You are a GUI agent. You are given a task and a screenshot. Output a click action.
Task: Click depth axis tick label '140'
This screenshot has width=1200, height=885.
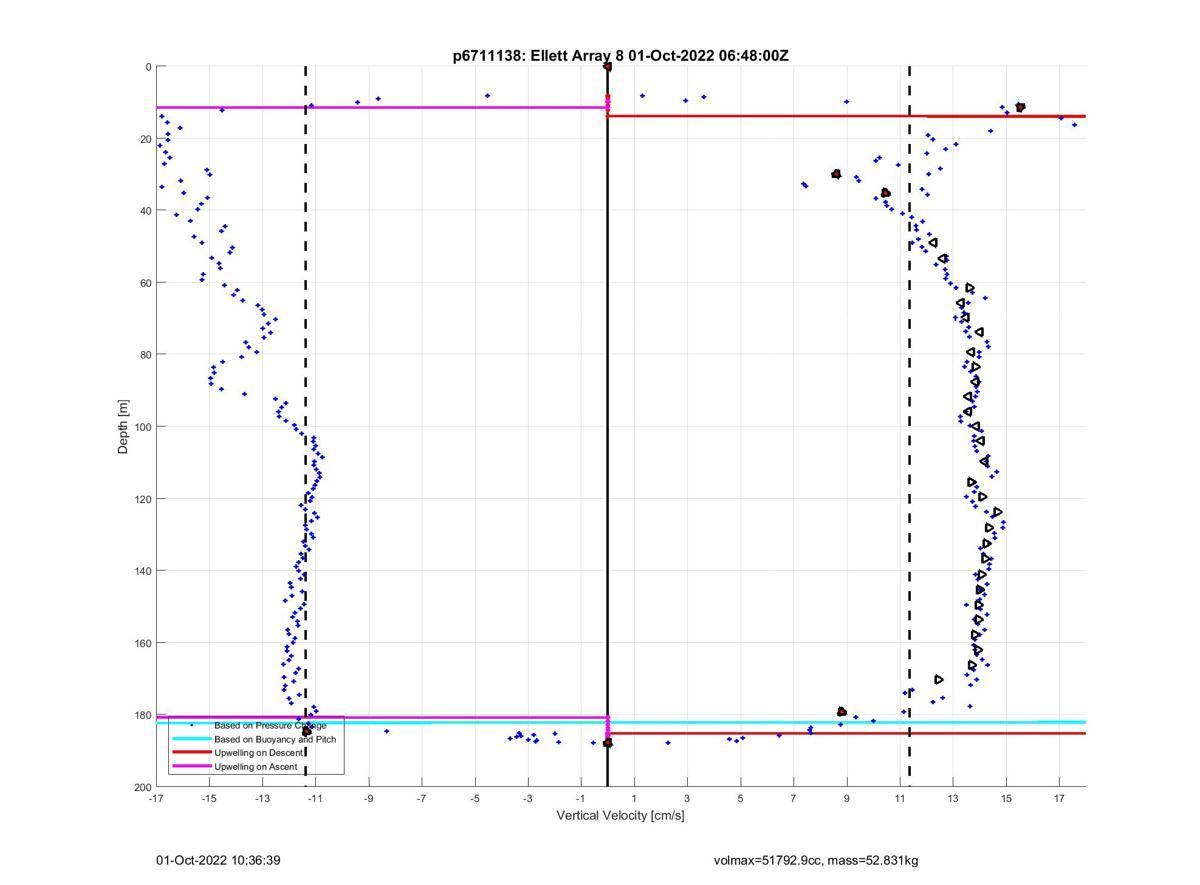(x=142, y=571)
